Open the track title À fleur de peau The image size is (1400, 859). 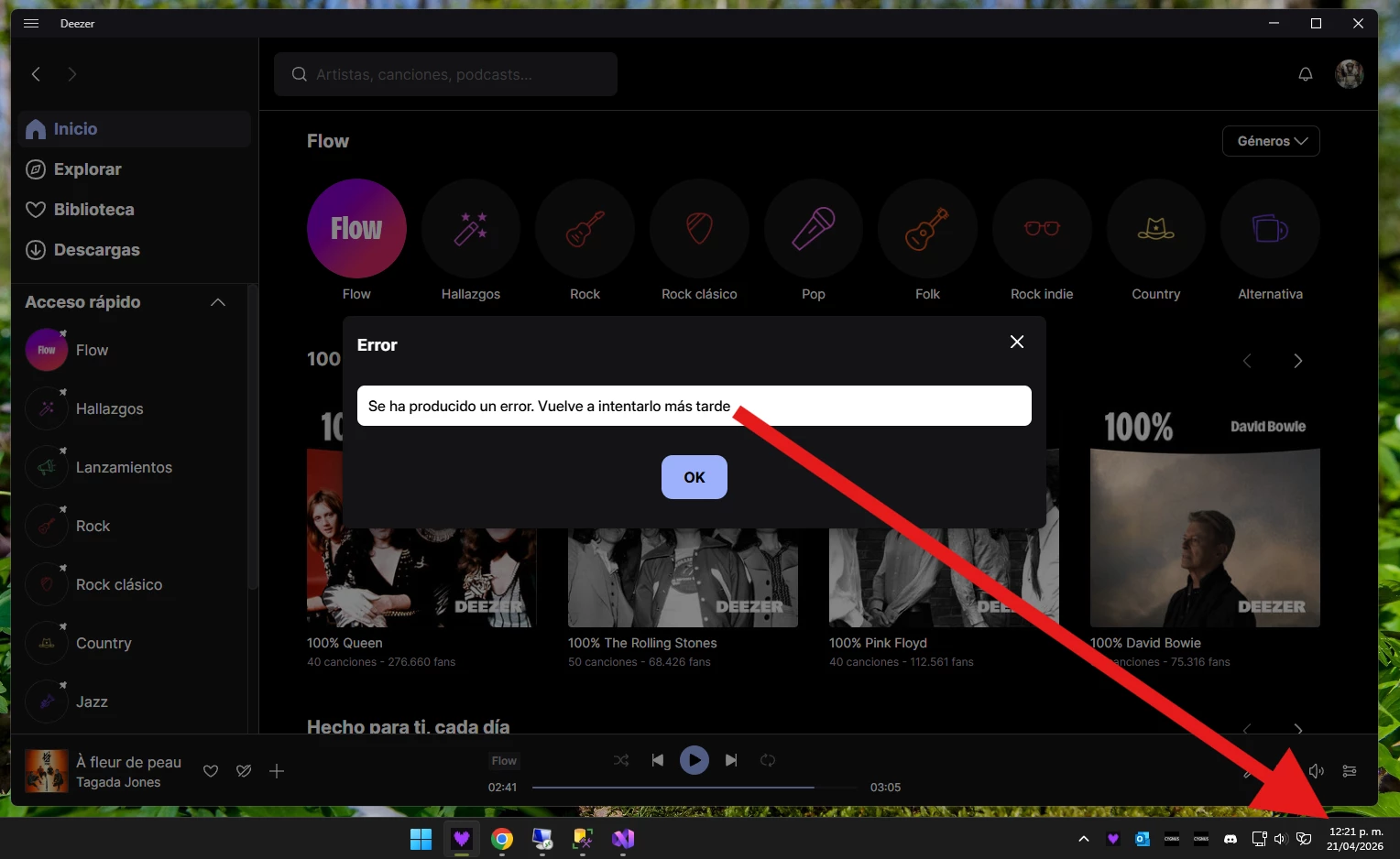(128, 762)
